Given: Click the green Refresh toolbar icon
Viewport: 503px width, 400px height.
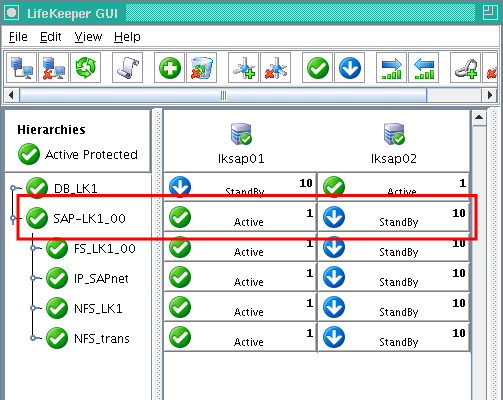Looking at the screenshot, I should (x=86, y=68).
